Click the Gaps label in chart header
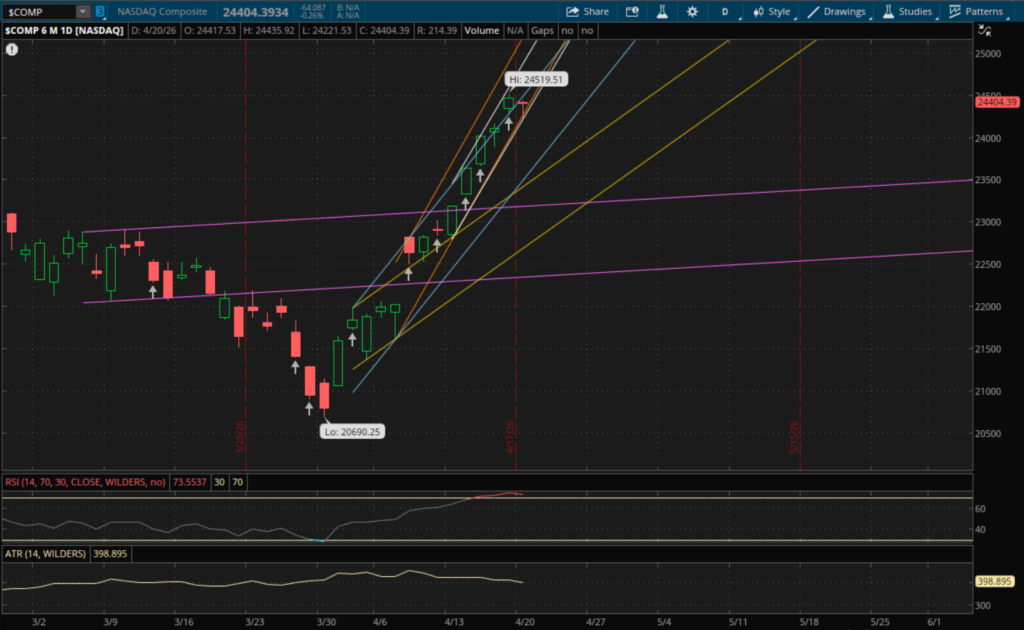The height and width of the screenshot is (630, 1024). tap(543, 31)
